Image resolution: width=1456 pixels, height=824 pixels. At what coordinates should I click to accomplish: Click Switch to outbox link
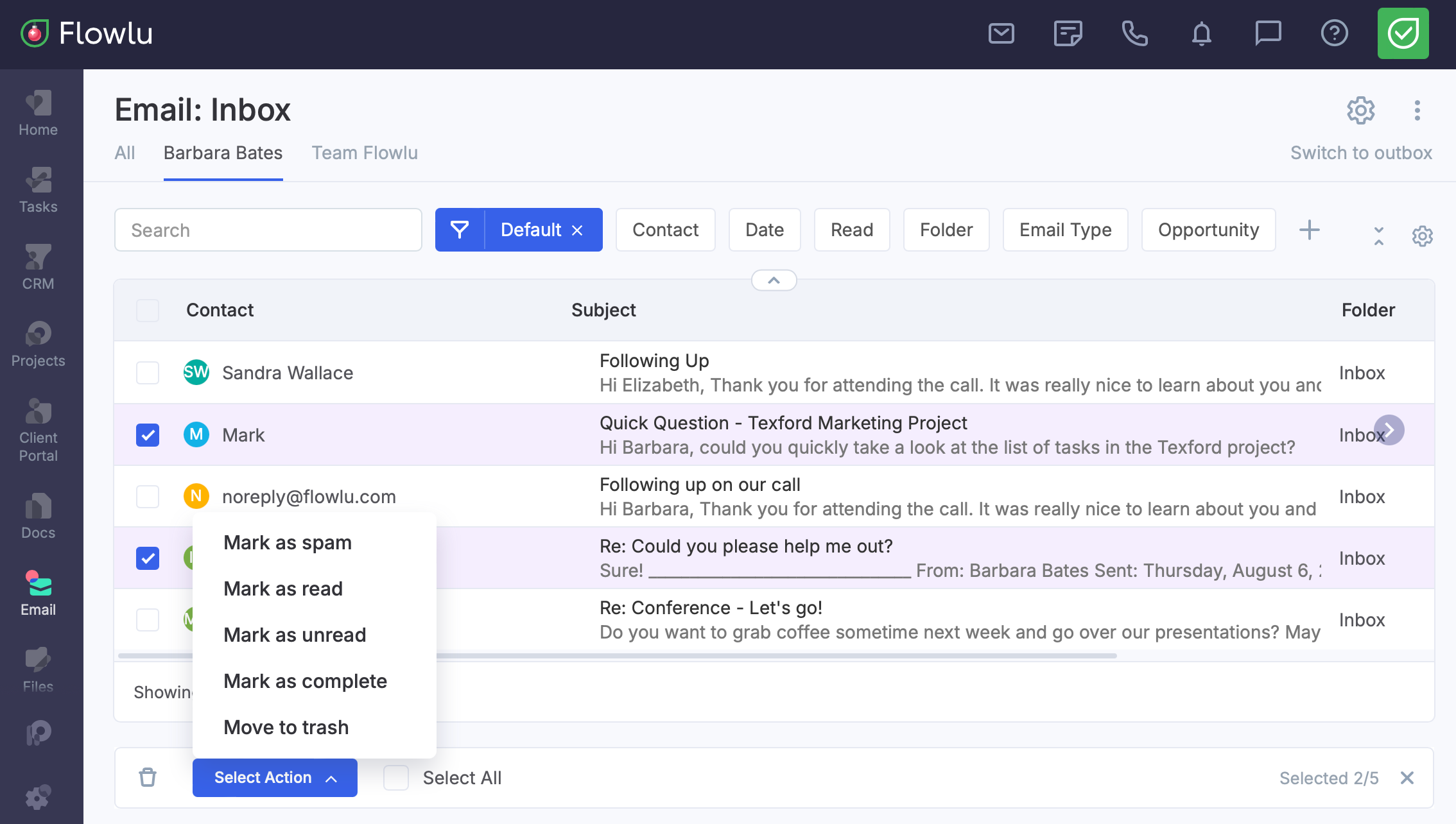coord(1361,153)
